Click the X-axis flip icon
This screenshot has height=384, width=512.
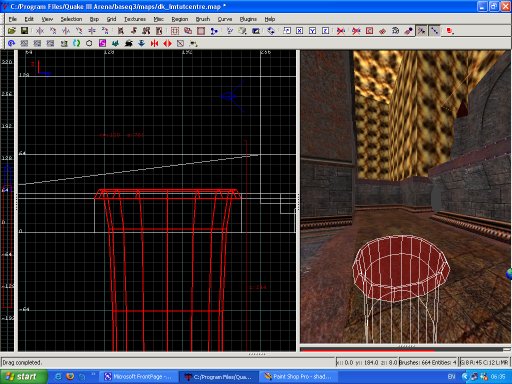[40, 31]
